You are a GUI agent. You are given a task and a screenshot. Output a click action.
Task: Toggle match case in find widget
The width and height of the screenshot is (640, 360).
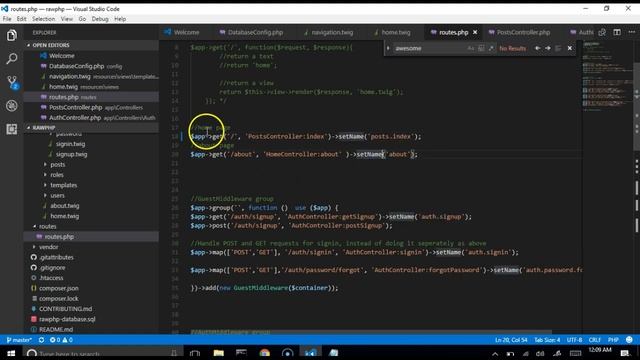click(471, 48)
